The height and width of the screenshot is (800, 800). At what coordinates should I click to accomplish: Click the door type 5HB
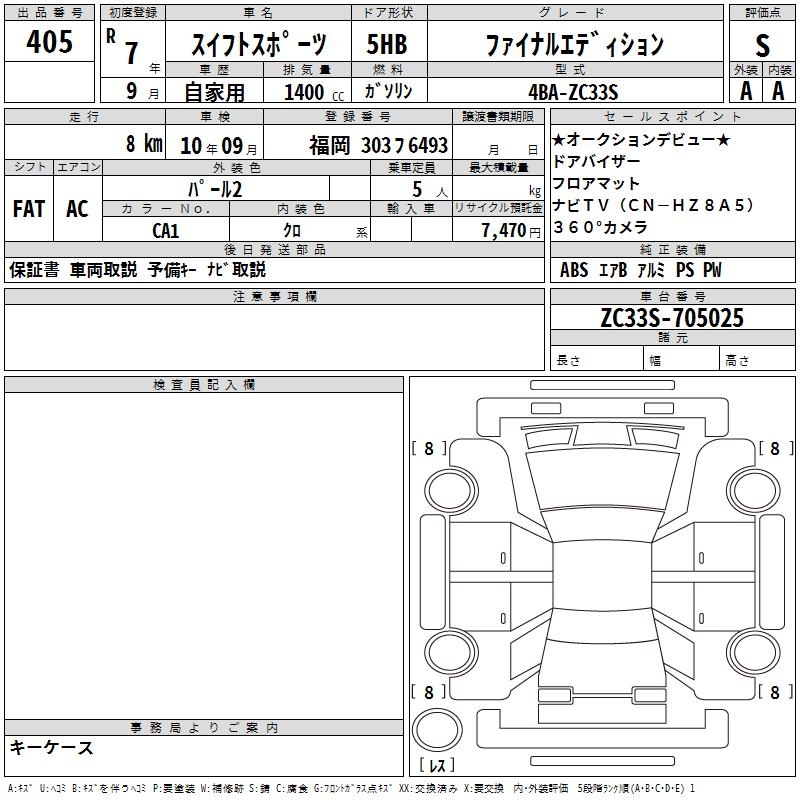pyautogui.click(x=387, y=44)
